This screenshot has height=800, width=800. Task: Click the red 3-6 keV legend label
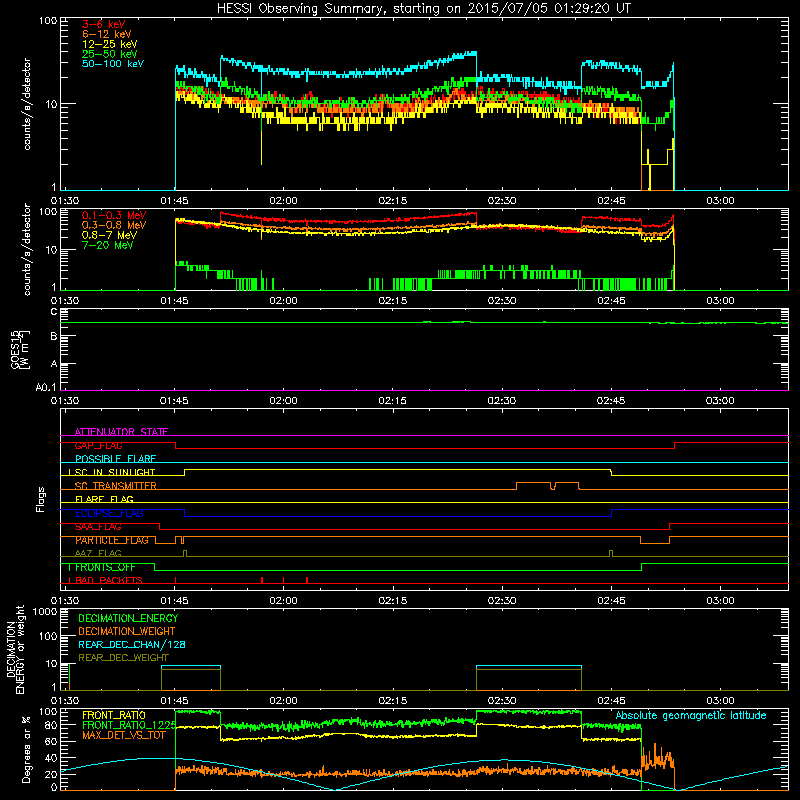click(x=104, y=24)
